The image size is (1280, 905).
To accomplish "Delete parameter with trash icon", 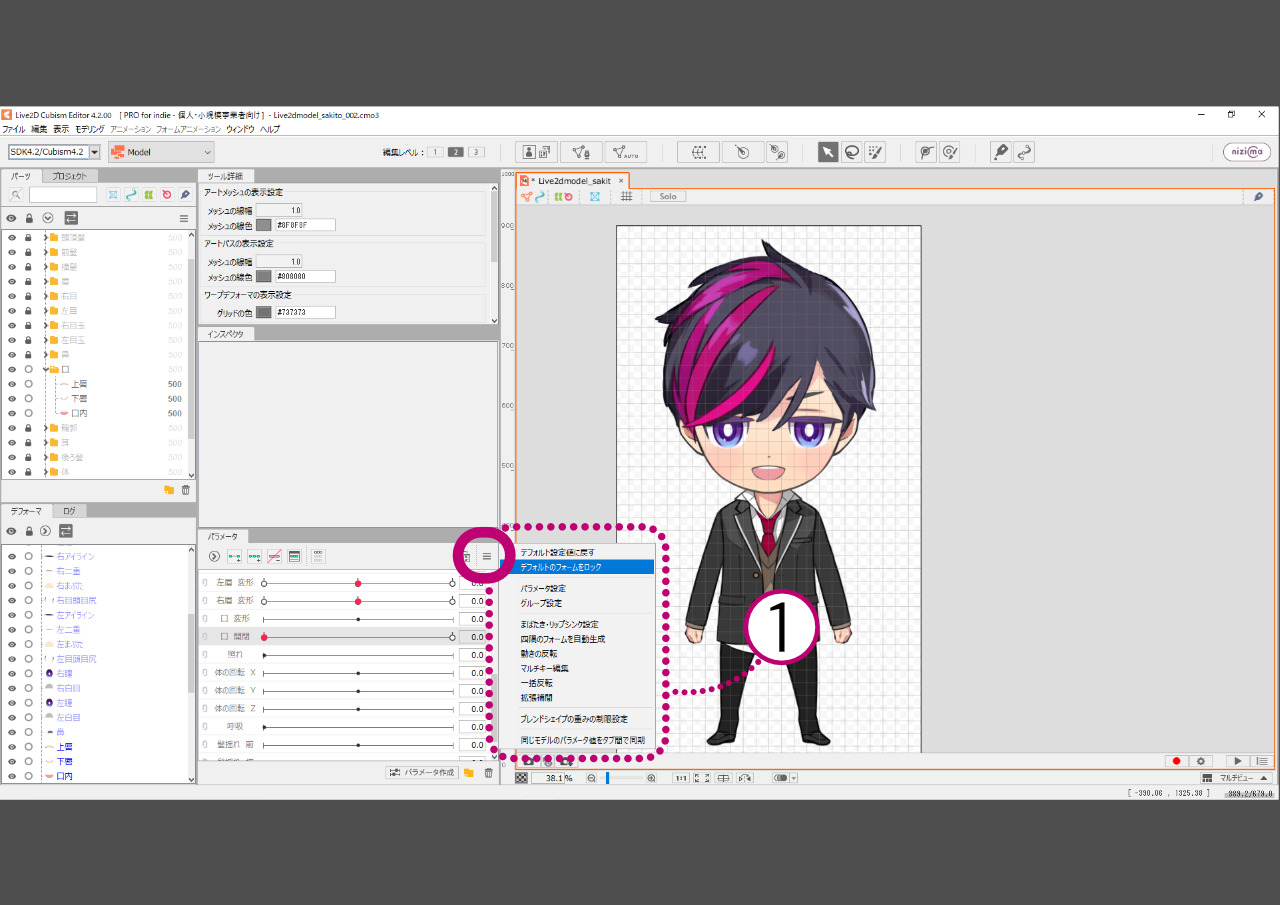I will (x=488, y=773).
